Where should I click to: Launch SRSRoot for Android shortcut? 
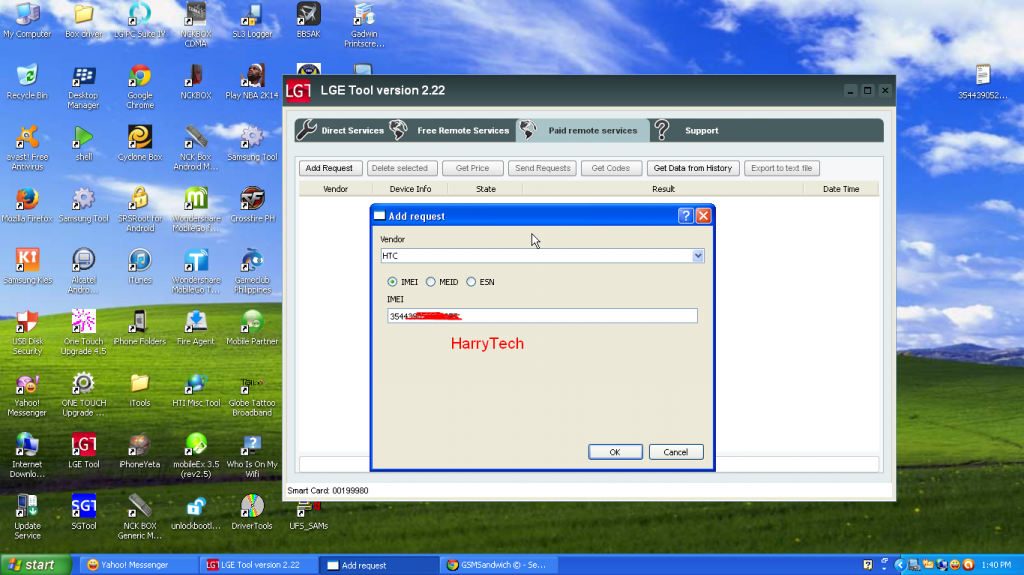(x=140, y=210)
